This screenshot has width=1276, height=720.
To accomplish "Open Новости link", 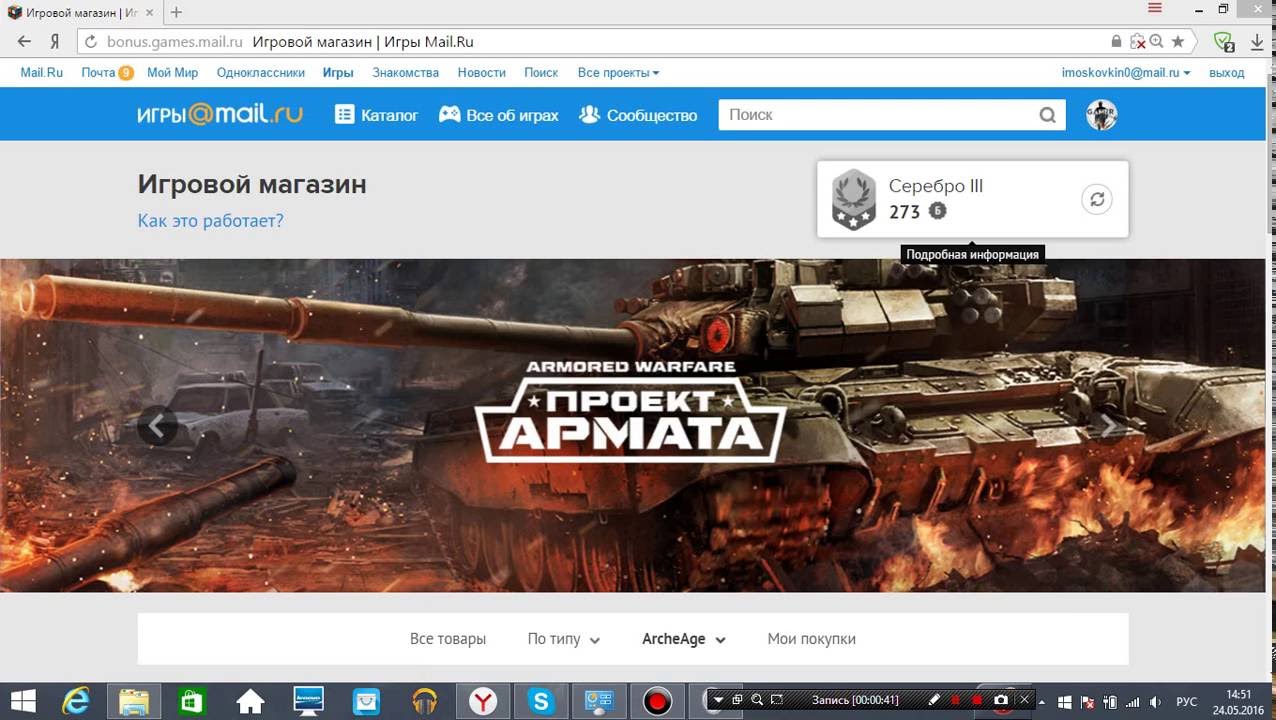I will pos(481,73).
